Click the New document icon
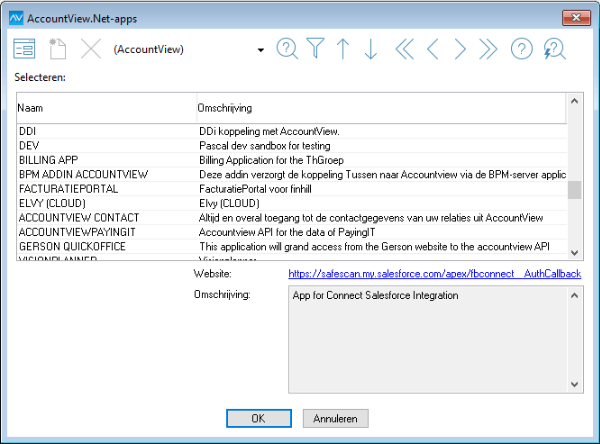600x444 pixels. (57, 49)
